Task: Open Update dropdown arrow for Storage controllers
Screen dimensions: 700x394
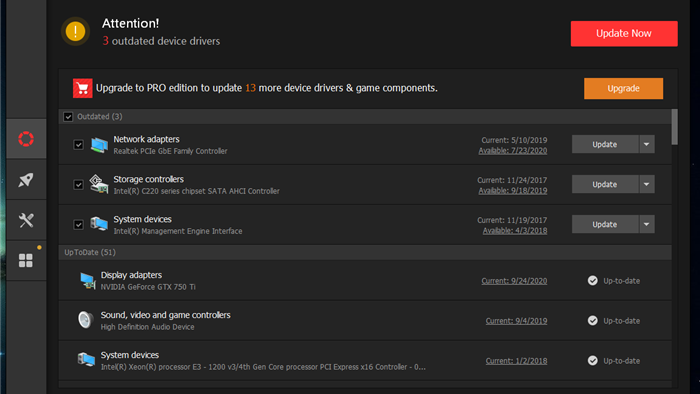Action: coord(646,184)
